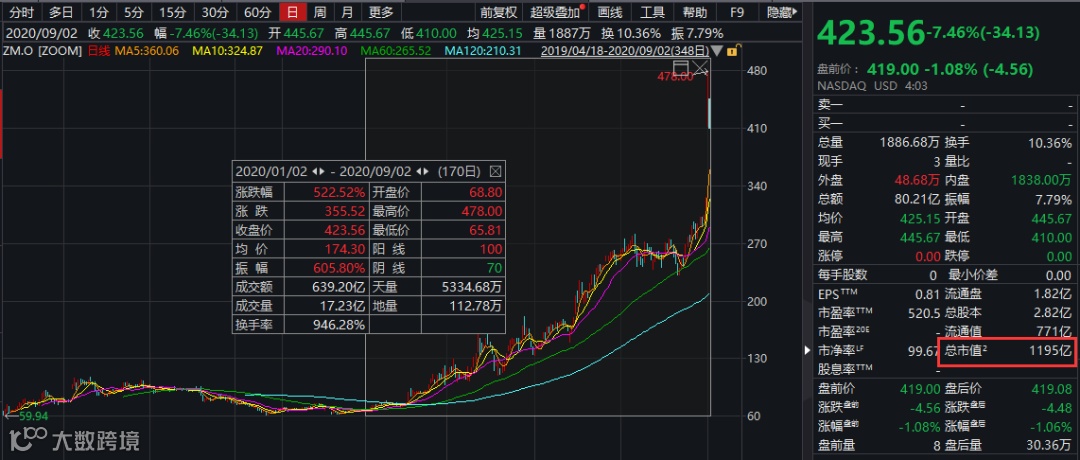Switch to 周 weekly chart
The height and width of the screenshot is (460, 1080).
tap(320, 12)
